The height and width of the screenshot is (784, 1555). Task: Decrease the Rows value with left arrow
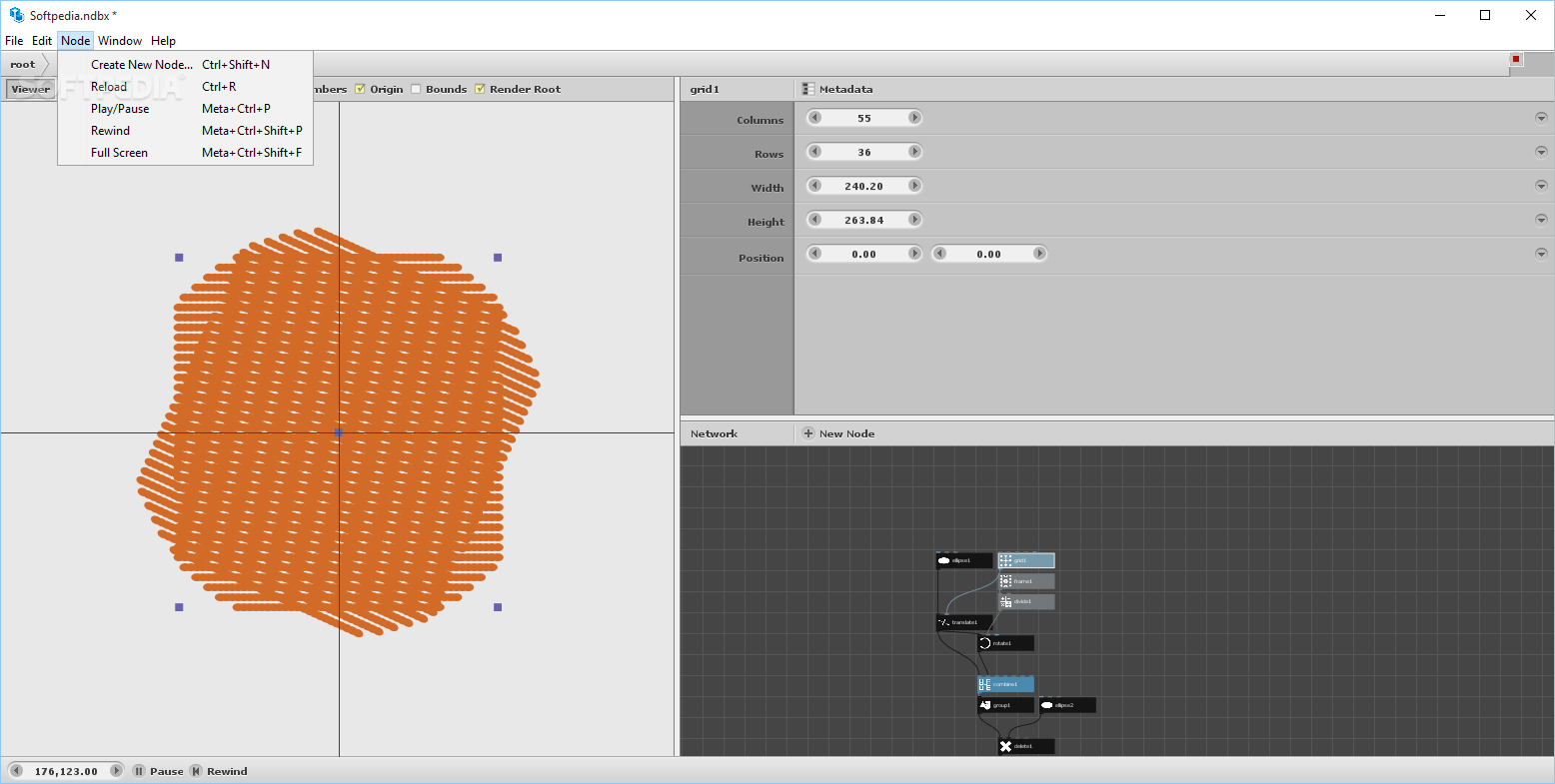click(x=814, y=152)
